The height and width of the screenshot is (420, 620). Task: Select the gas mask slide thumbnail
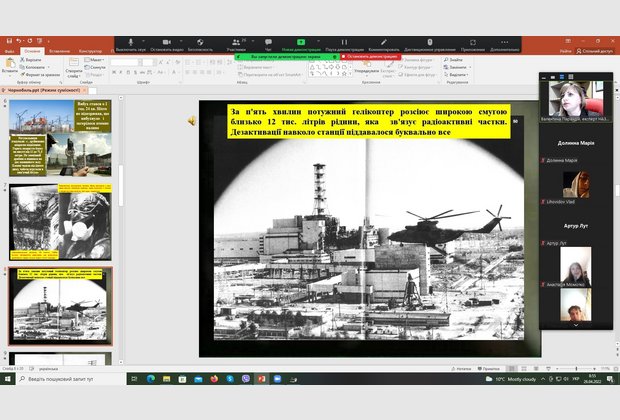(x=61, y=221)
